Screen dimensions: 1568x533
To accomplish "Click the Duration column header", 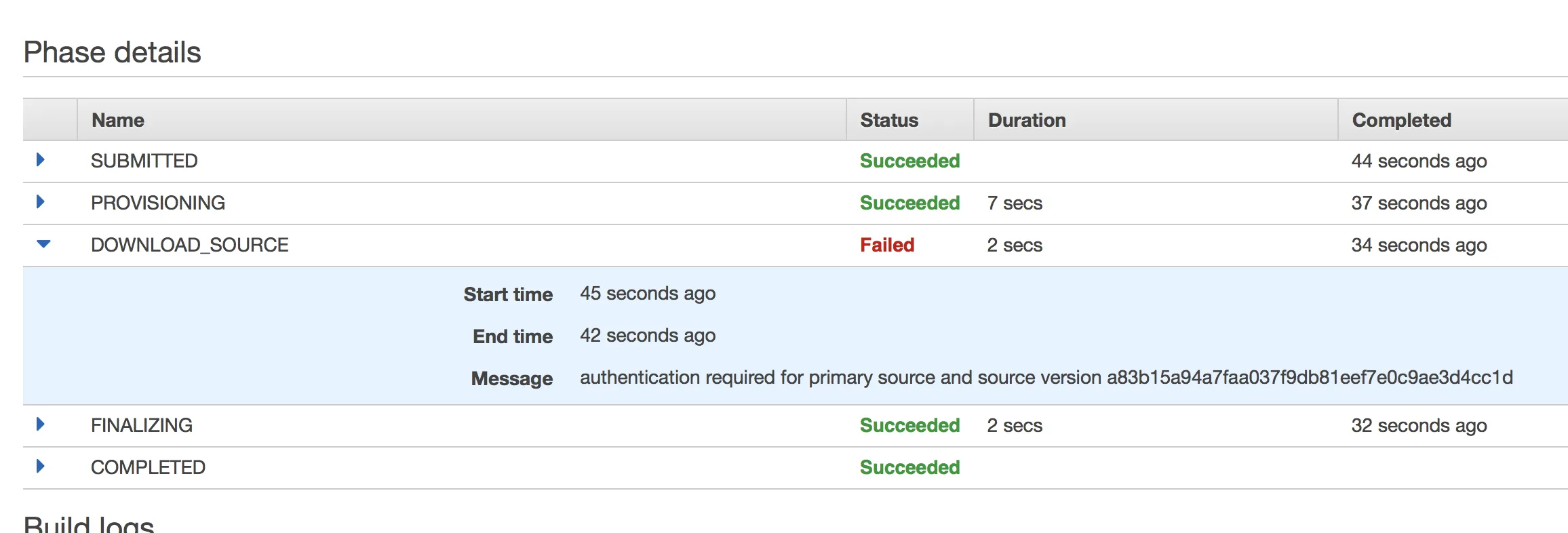I will 1026,120.
